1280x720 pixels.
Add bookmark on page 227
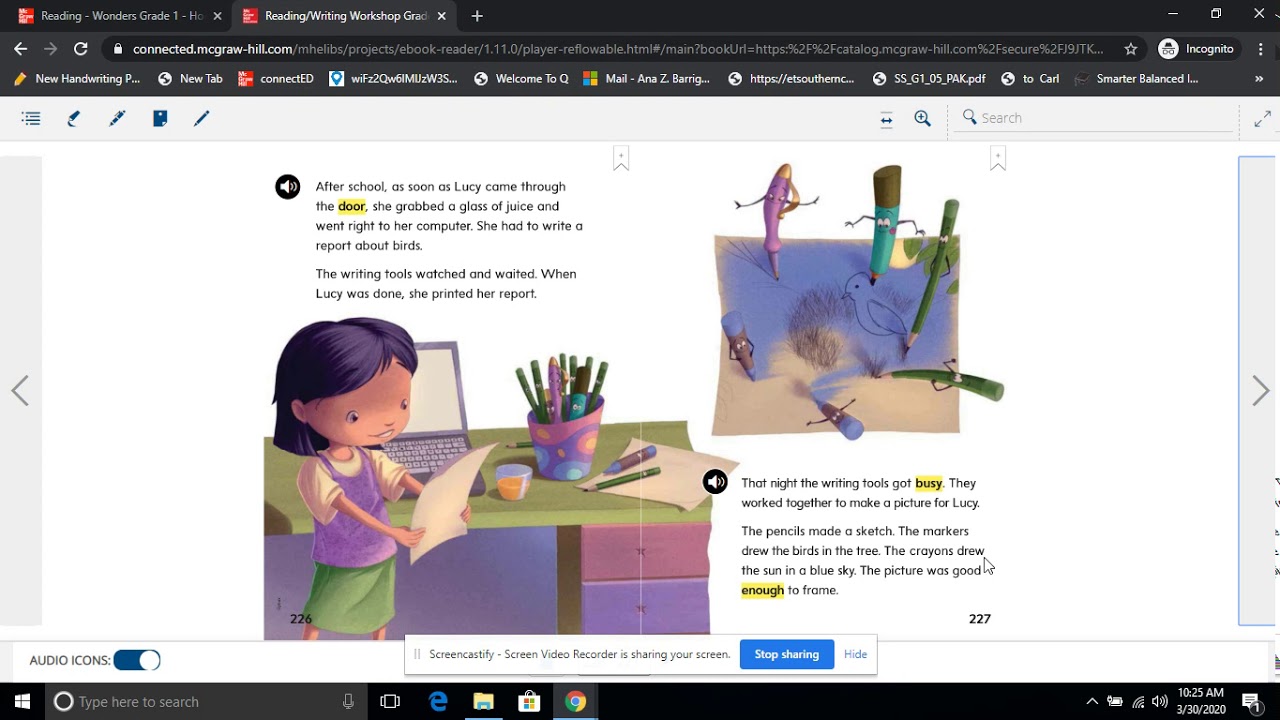[x=997, y=159]
